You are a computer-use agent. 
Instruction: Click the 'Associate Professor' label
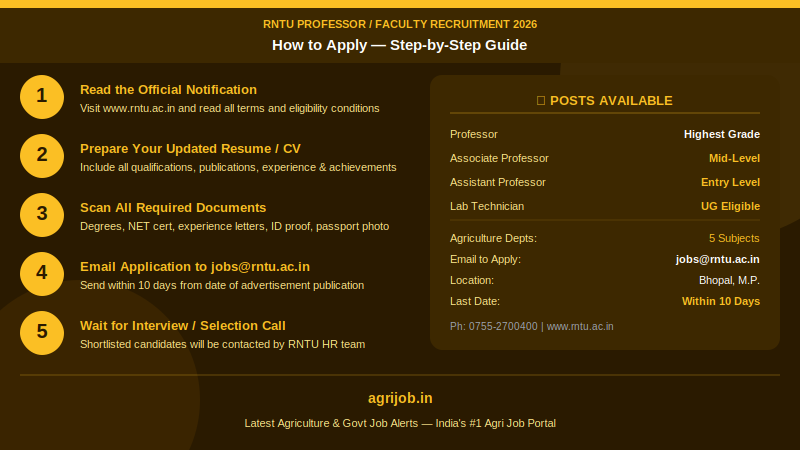point(499,158)
